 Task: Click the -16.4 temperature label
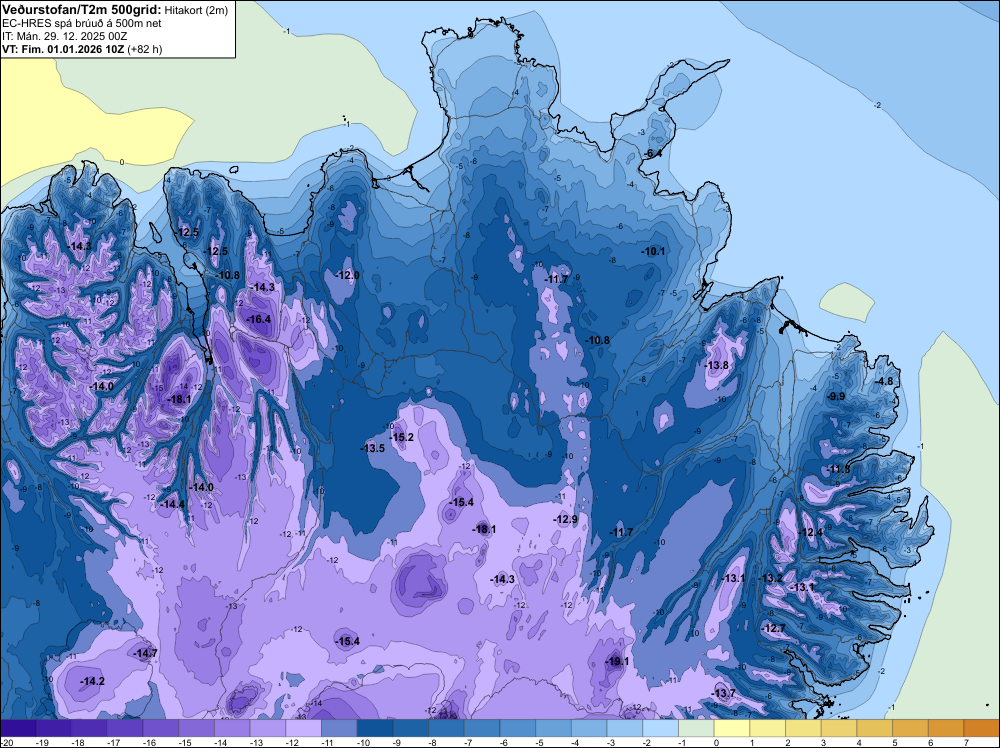tap(258, 319)
